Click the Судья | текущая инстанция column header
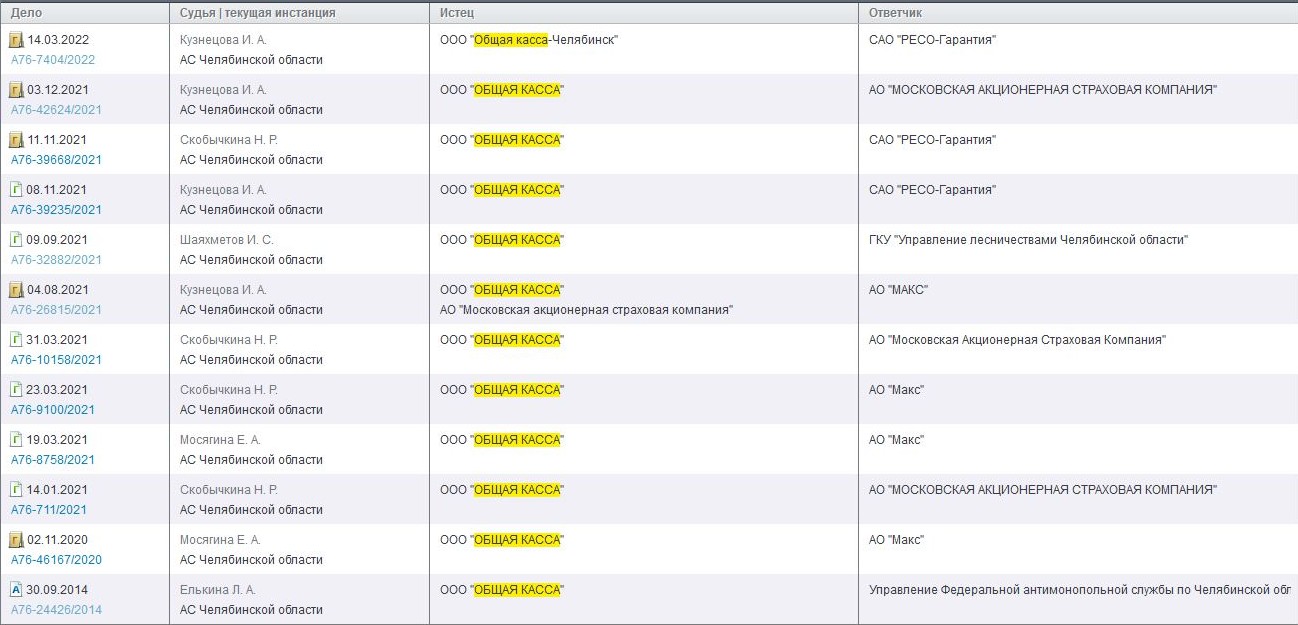1298x625 pixels. point(299,13)
